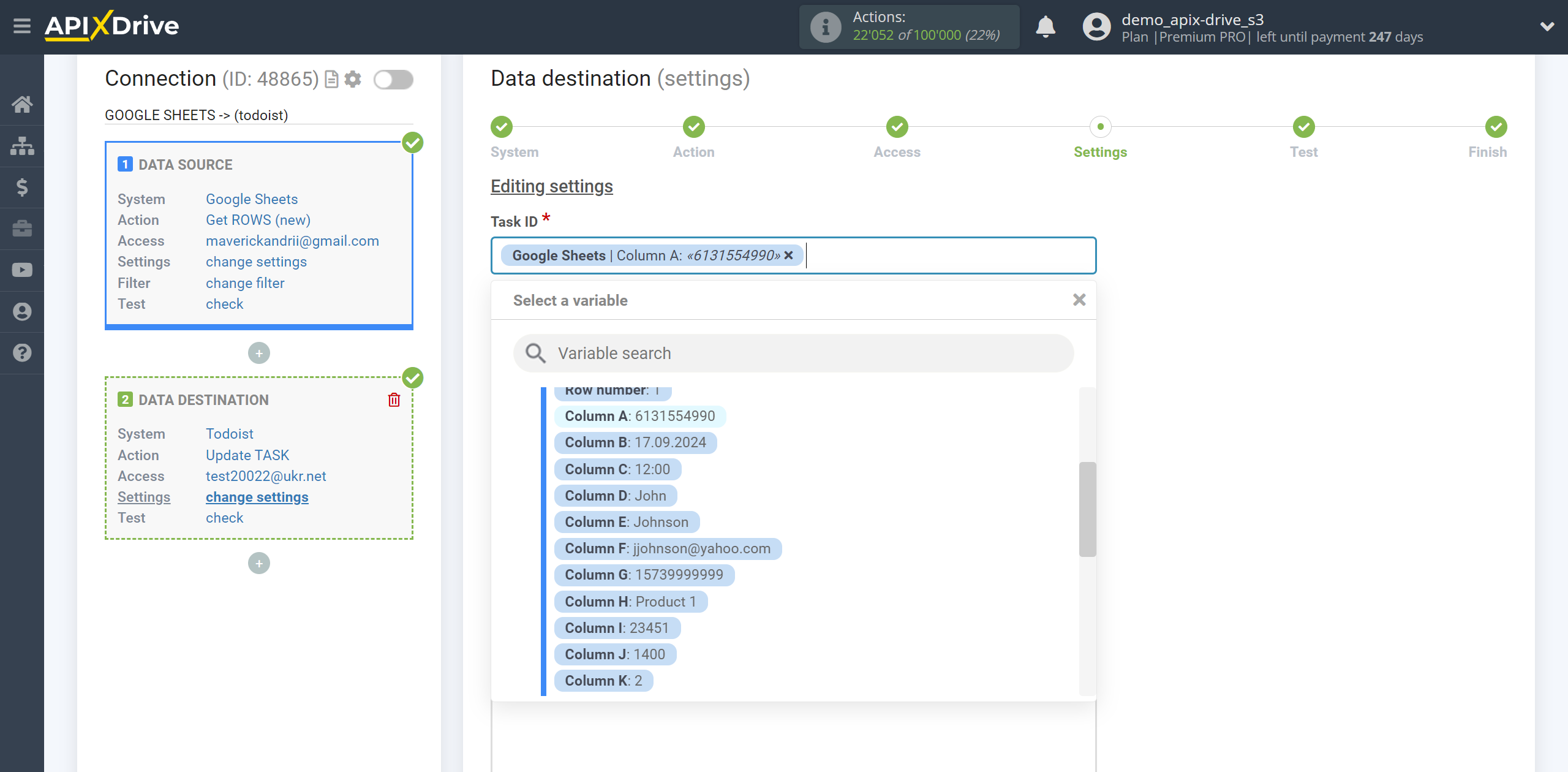This screenshot has height=772, width=1568.
Task: Close the variable selector dropdown
Action: pyautogui.click(x=1079, y=300)
